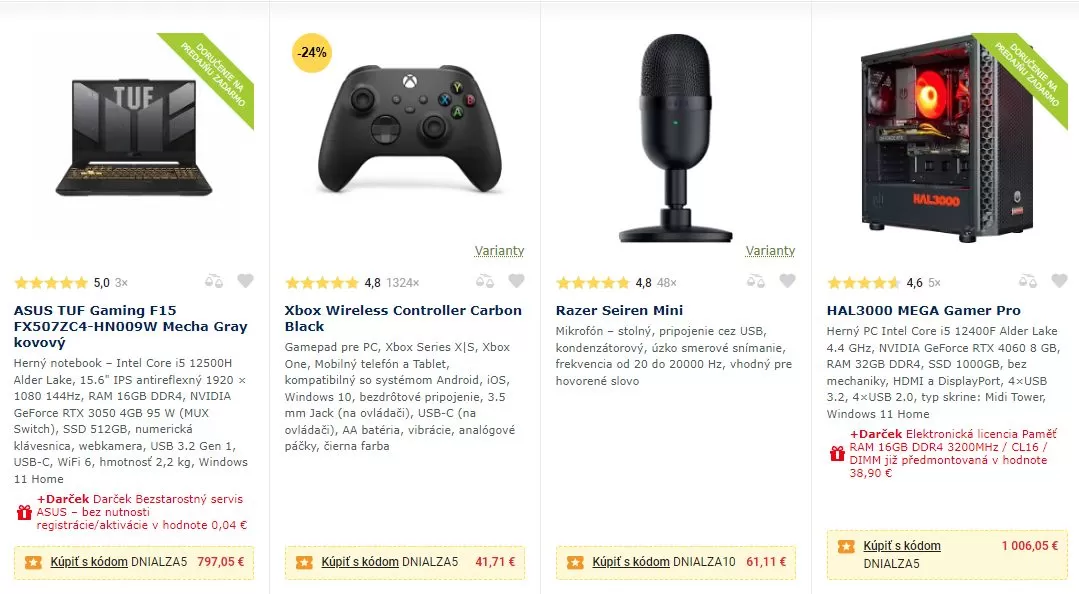This screenshot has height=594, width=1079.
Task: Click the compare scales icon for Razer Seiren Mini
Action: [x=755, y=282]
